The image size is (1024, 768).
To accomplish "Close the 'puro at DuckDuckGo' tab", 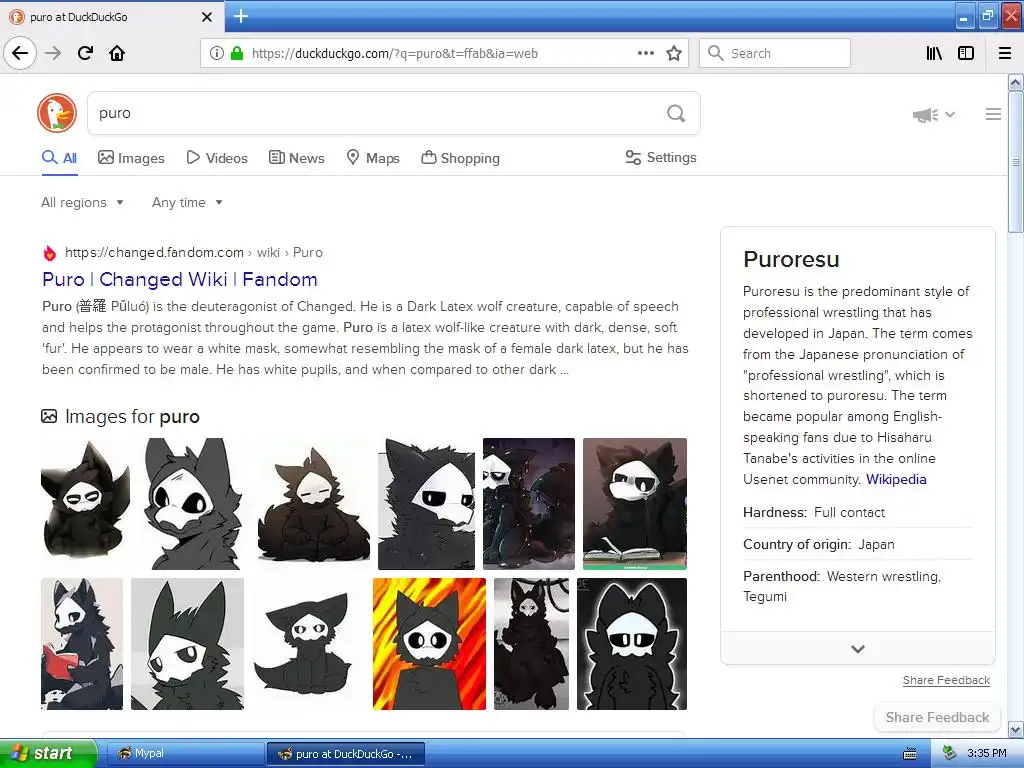I will click(207, 17).
